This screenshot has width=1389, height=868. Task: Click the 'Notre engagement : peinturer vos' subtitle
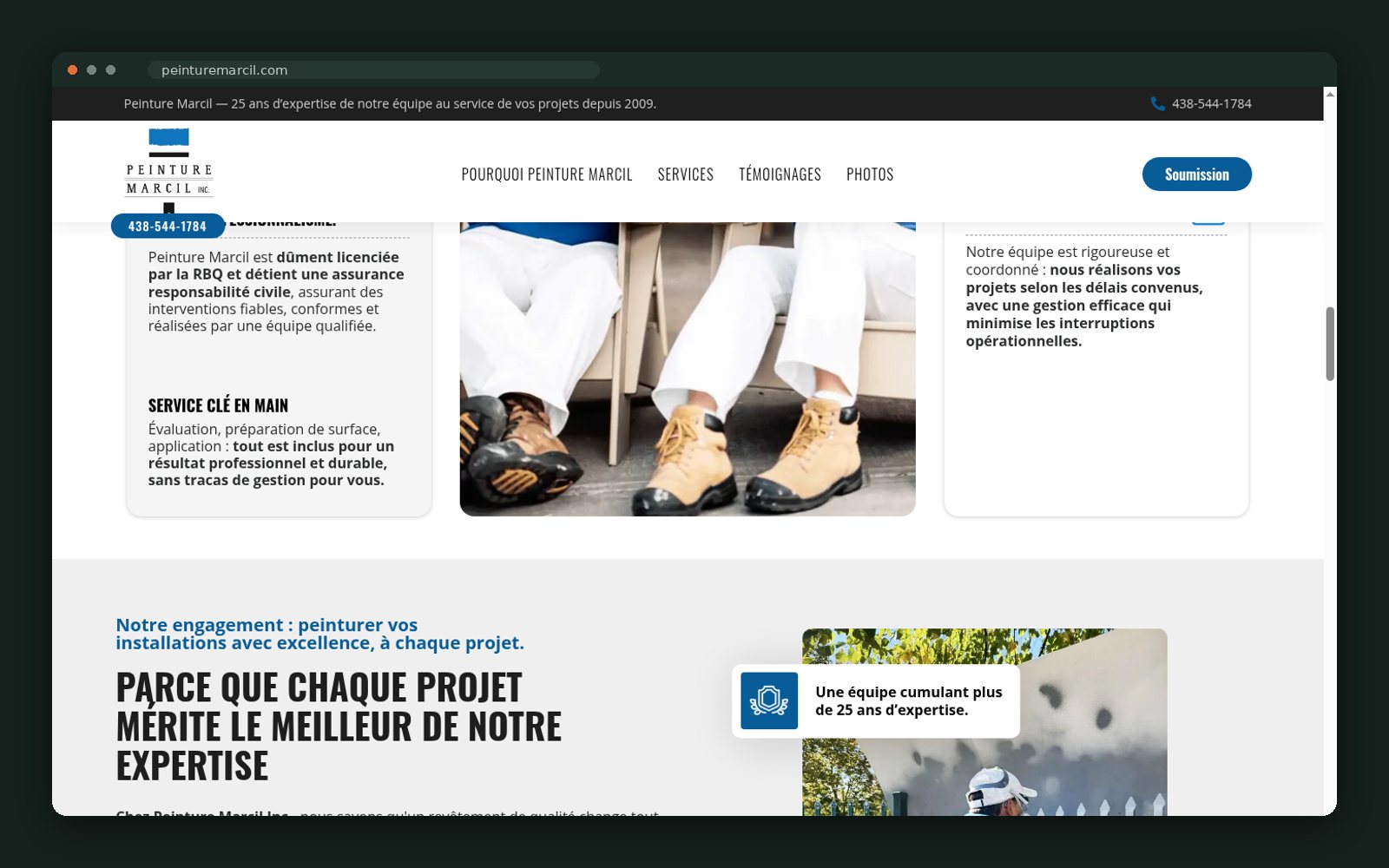(x=319, y=634)
